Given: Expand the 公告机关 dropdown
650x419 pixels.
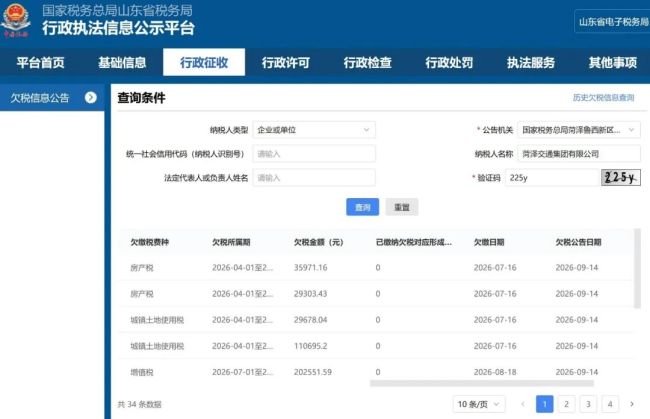Looking at the screenshot, I should click(x=579, y=130).
